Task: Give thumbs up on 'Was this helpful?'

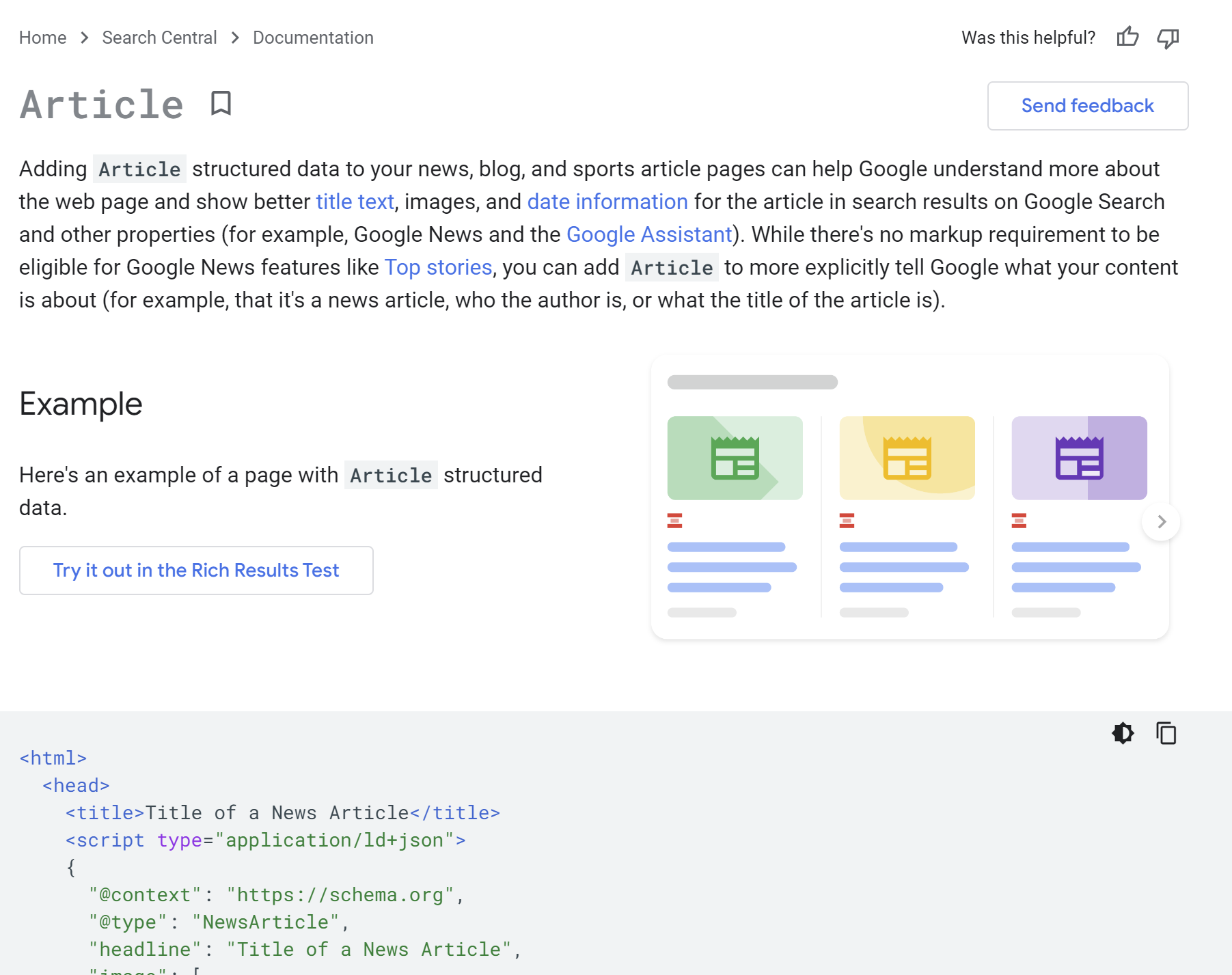Action: click(1127, 38)
